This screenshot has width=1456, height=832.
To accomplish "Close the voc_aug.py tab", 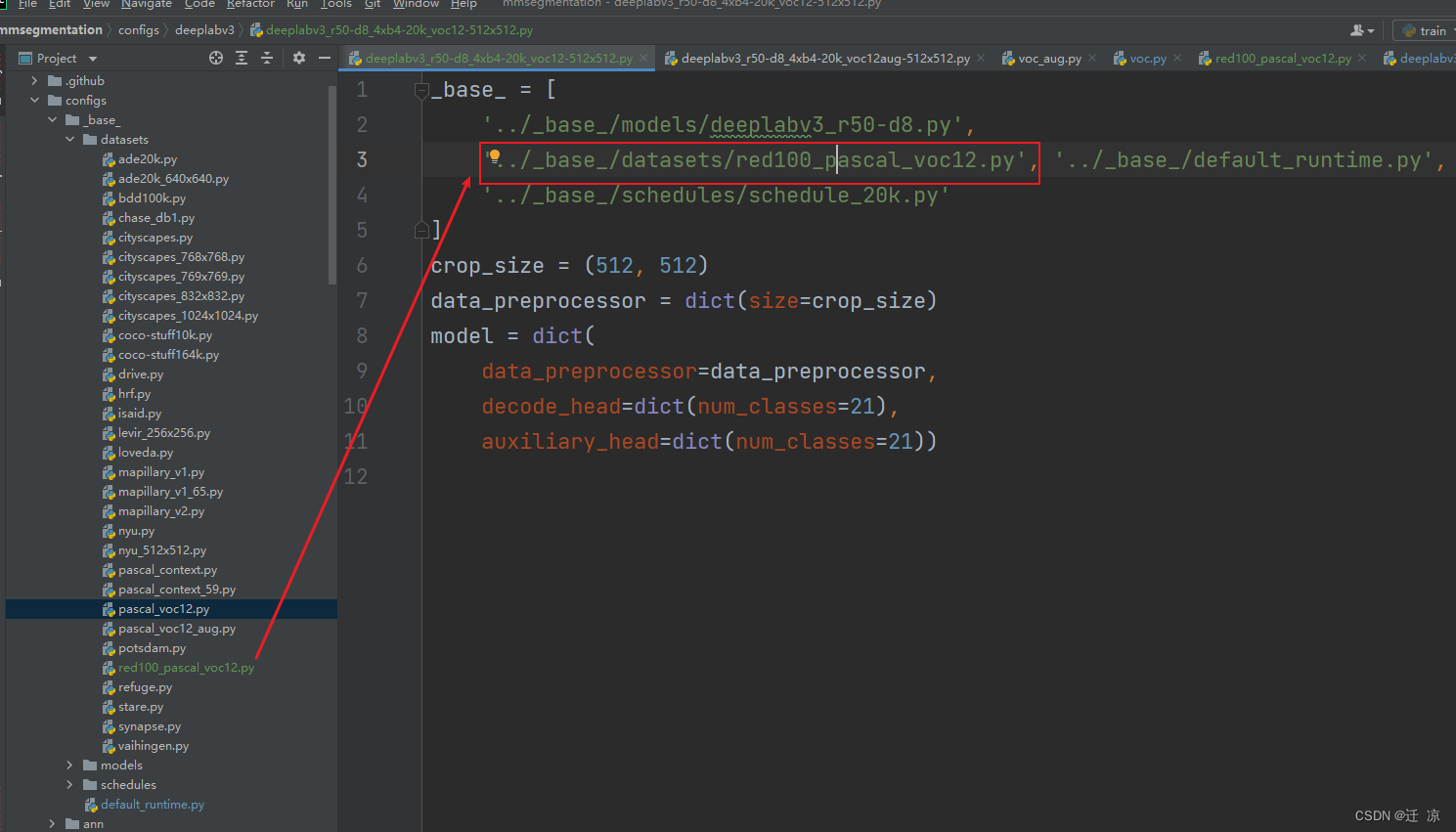I will pos(1092,59).
